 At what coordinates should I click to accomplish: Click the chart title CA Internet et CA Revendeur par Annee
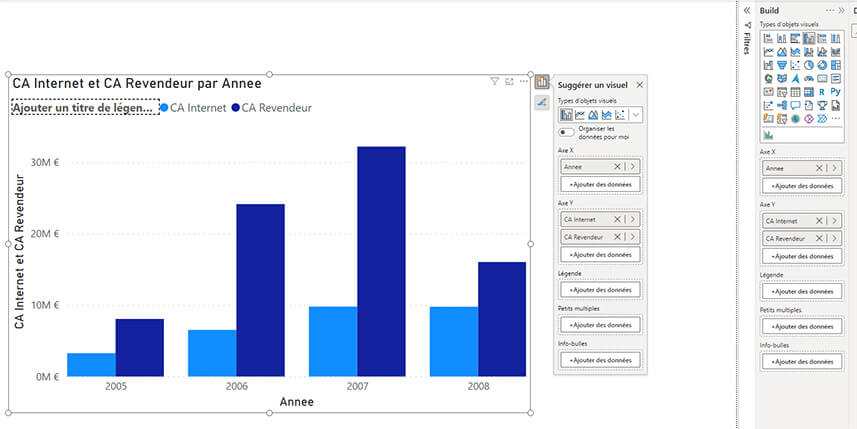[x=137, y=84]
